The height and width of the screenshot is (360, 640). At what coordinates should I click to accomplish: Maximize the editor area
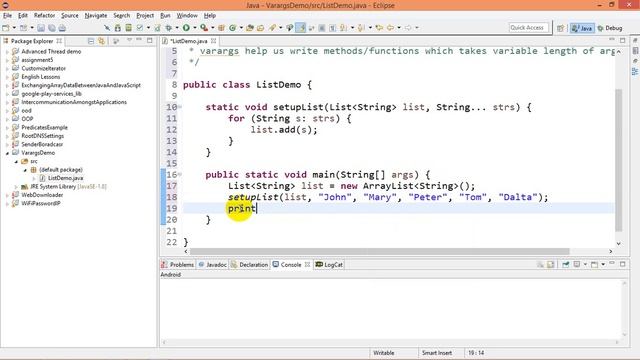point(622,40)
